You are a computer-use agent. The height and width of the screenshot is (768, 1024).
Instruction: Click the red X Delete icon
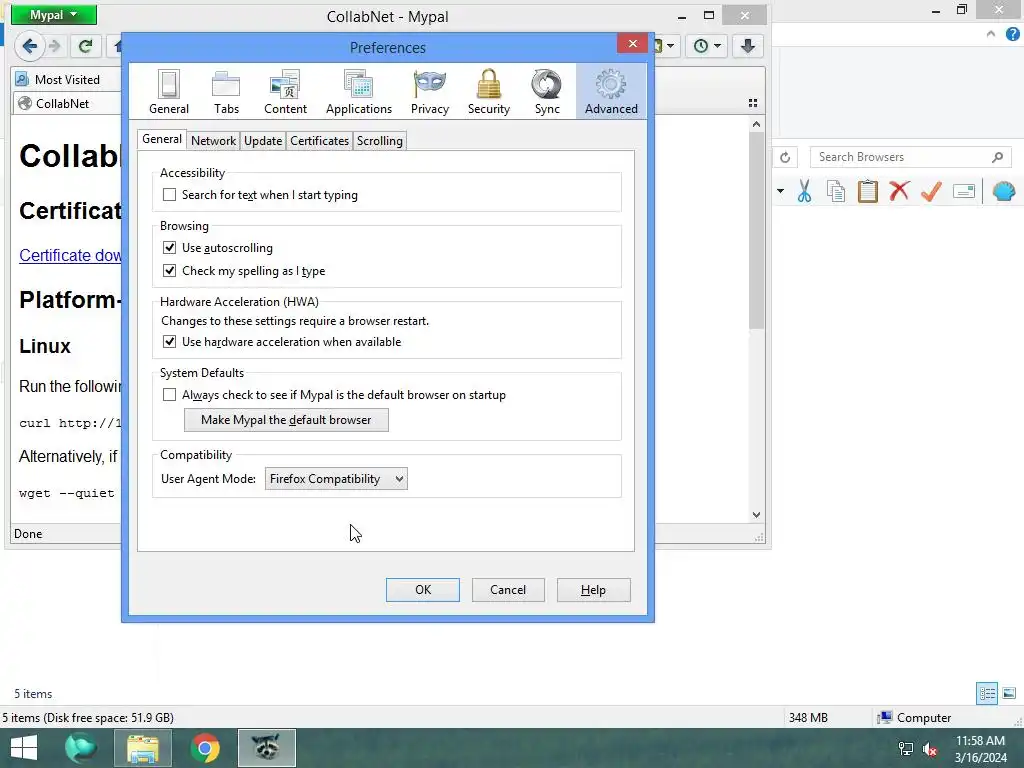tap(899, 191)
